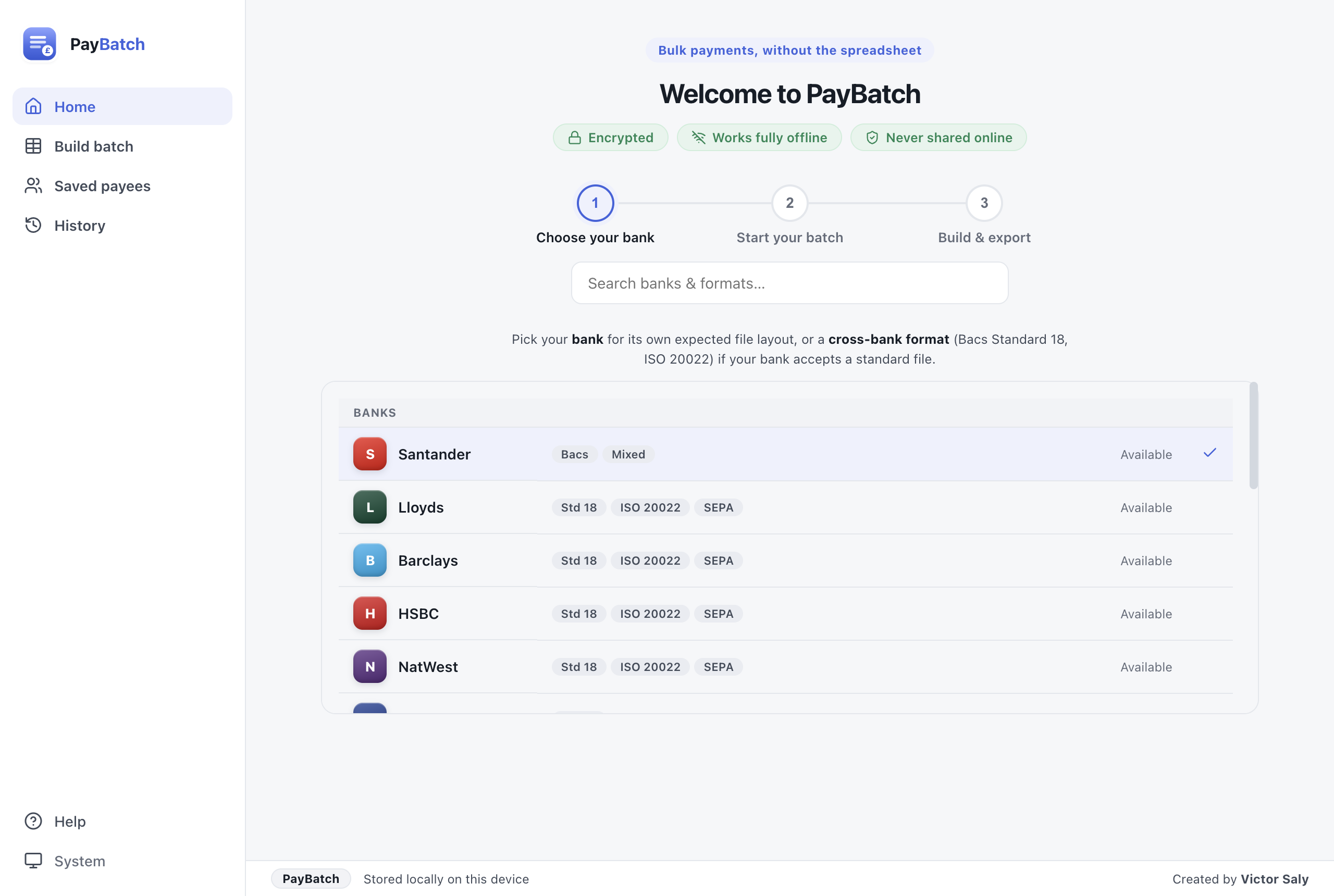Click Lloyds SEPA tag
Viewport: 1334px width, 896px height.
pos(719,507)
